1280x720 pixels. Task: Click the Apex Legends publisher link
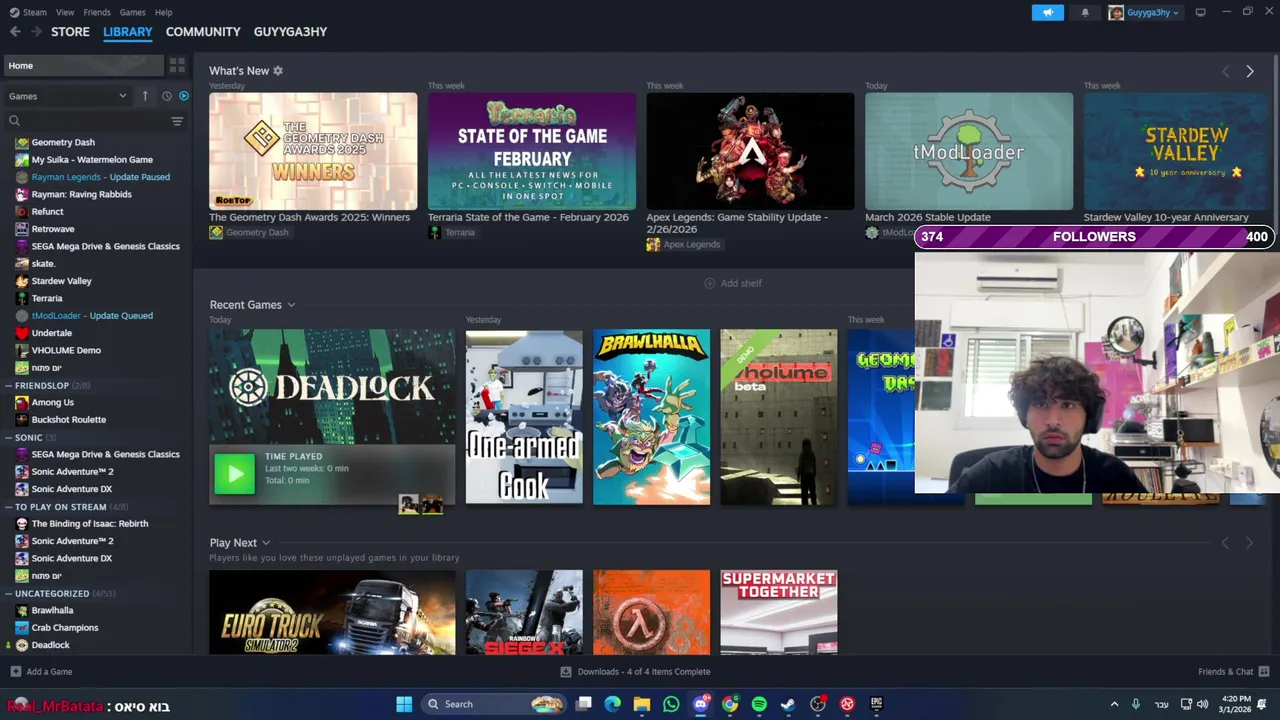pyautogui.click(x=683, y=244)
